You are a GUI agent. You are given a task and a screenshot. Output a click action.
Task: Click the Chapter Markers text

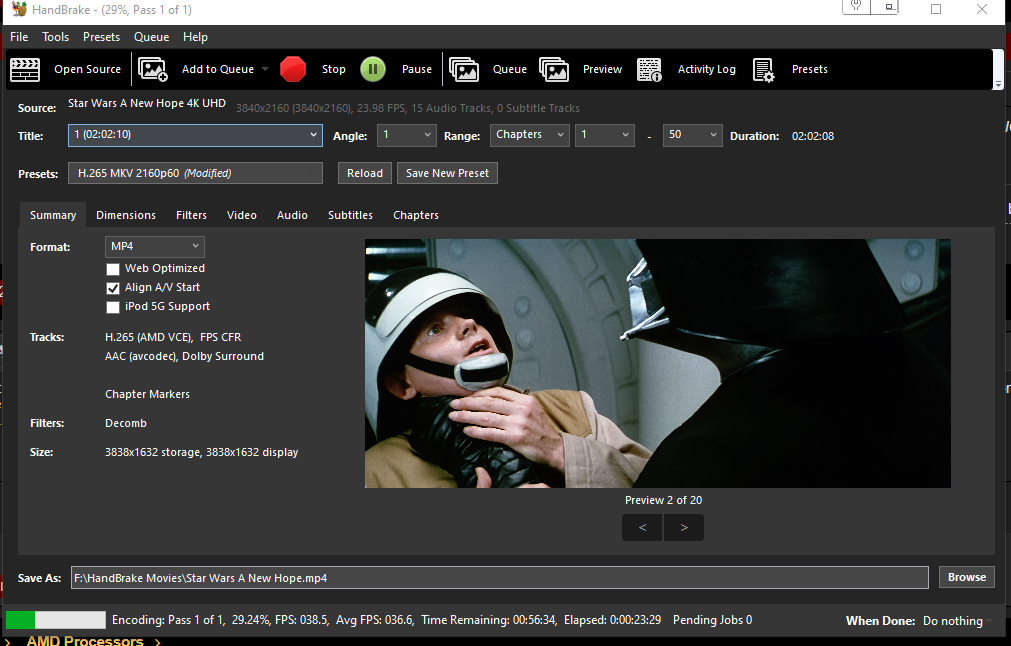click(148, 394)
